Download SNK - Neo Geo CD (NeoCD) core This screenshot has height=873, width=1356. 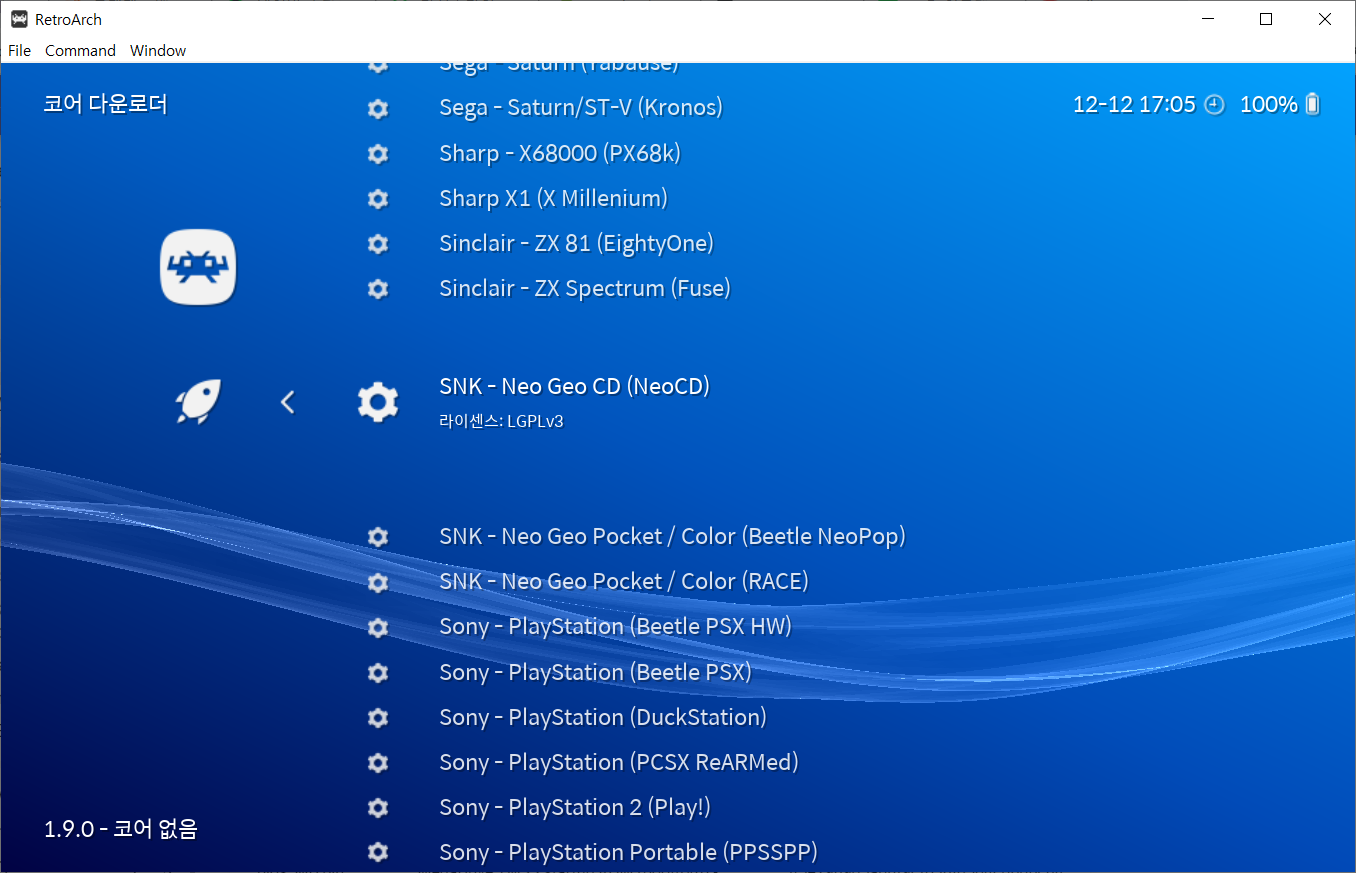[x=574, y=386]
